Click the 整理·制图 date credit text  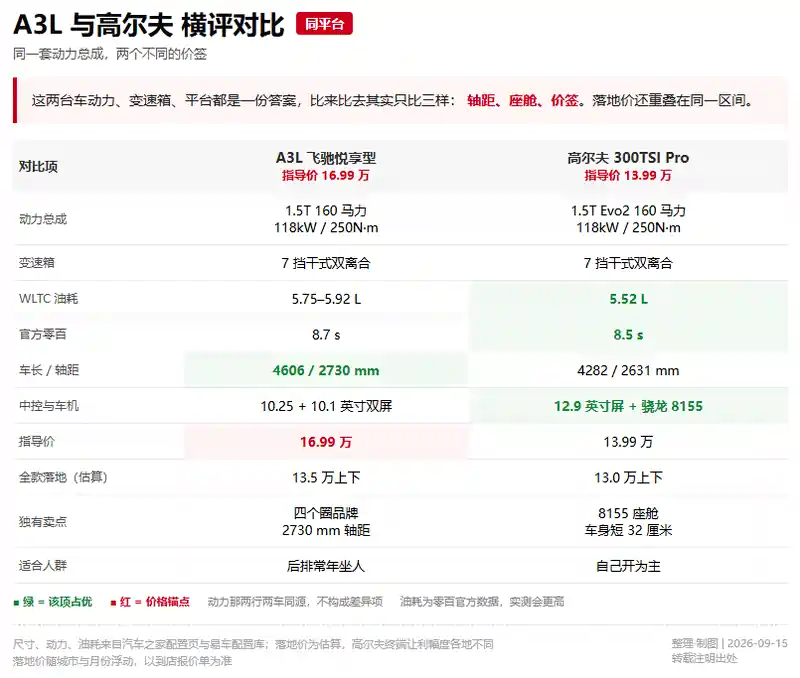pos(730,643)
